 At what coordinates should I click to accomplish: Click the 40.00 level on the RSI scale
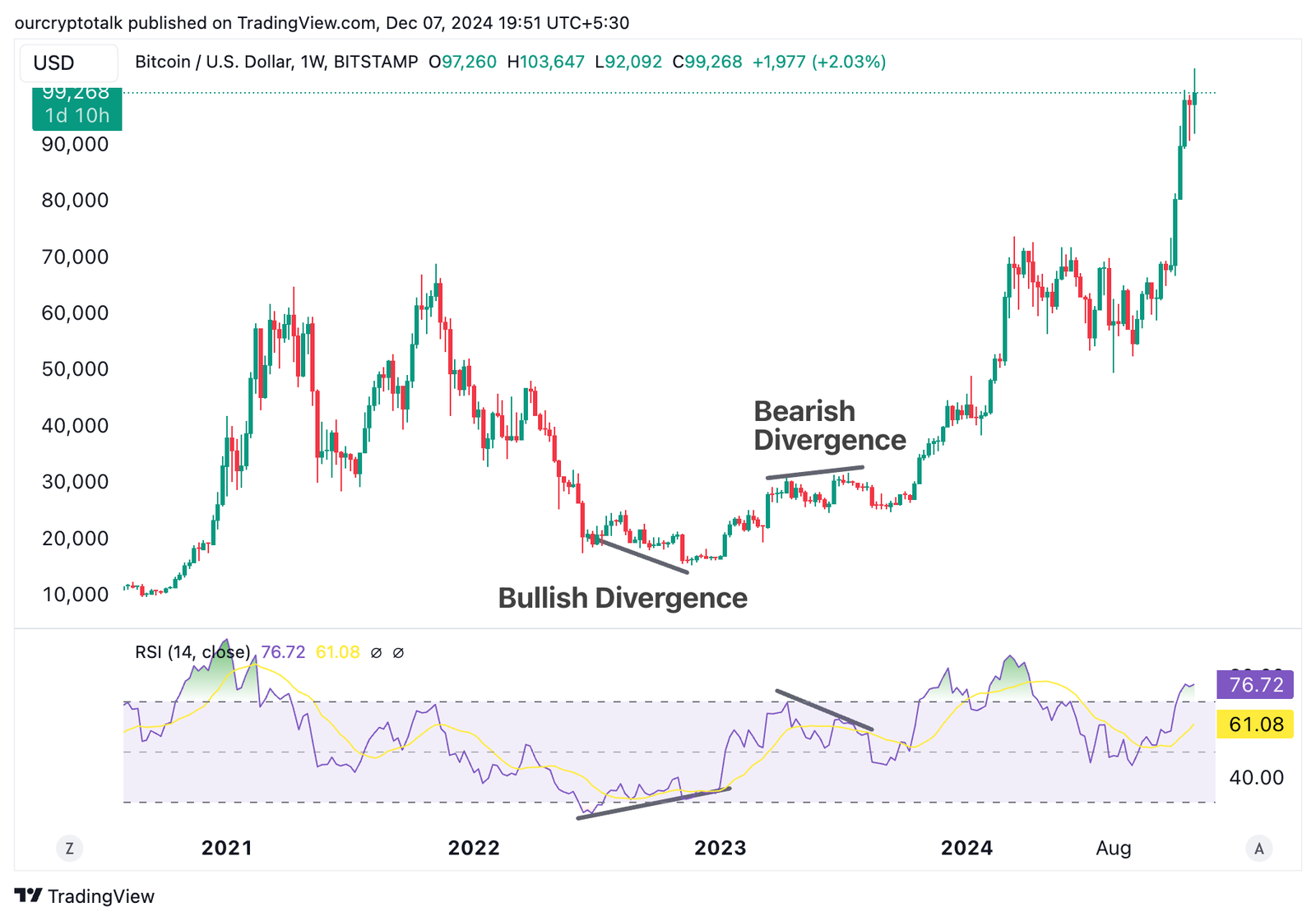pyautogui.click(x=1255, y=777)
